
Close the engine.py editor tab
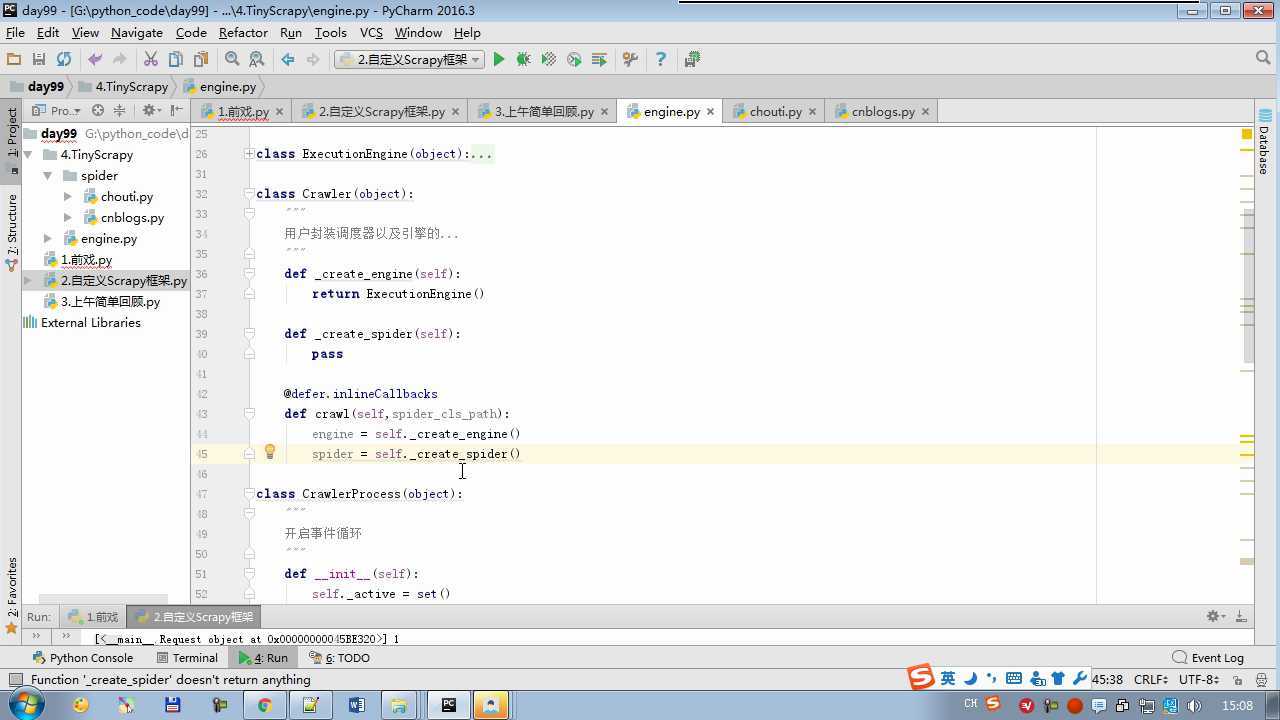click(711, 111)
